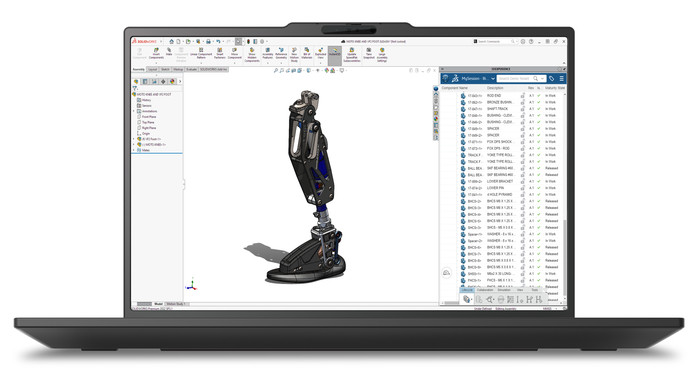700x369 pixels.
Task: Activate Move Component tool
Action: coord(235,54)
